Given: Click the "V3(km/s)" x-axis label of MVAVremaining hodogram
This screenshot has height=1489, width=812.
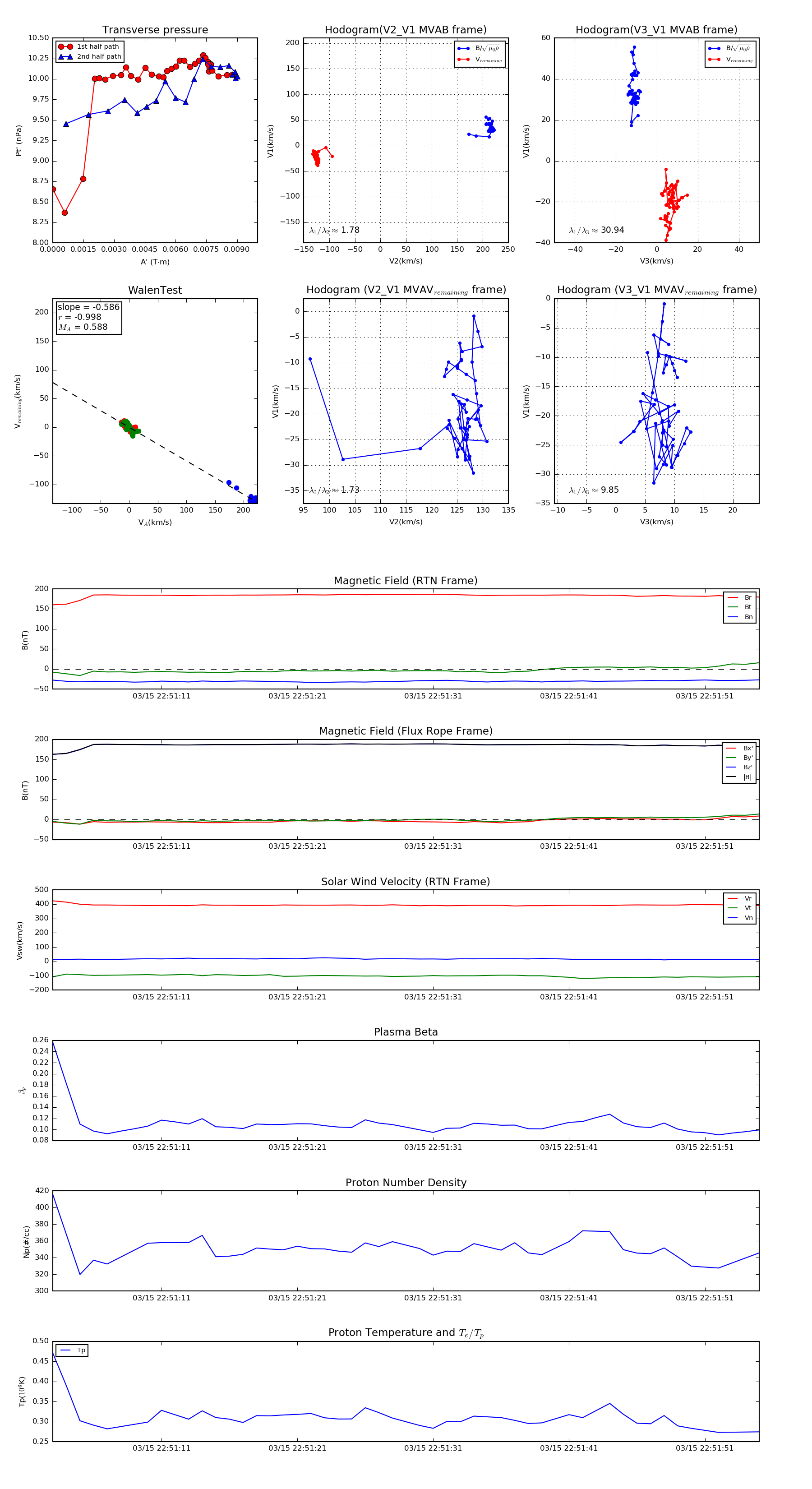Looking at the screenshot, I should 656,522.
